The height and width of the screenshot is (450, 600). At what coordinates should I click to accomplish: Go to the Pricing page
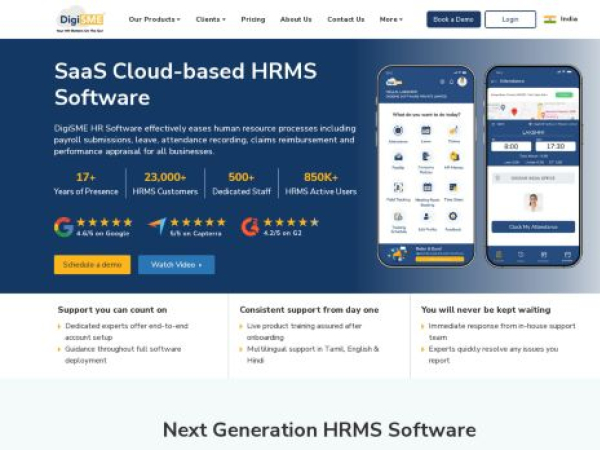click(x=253, y=19)
